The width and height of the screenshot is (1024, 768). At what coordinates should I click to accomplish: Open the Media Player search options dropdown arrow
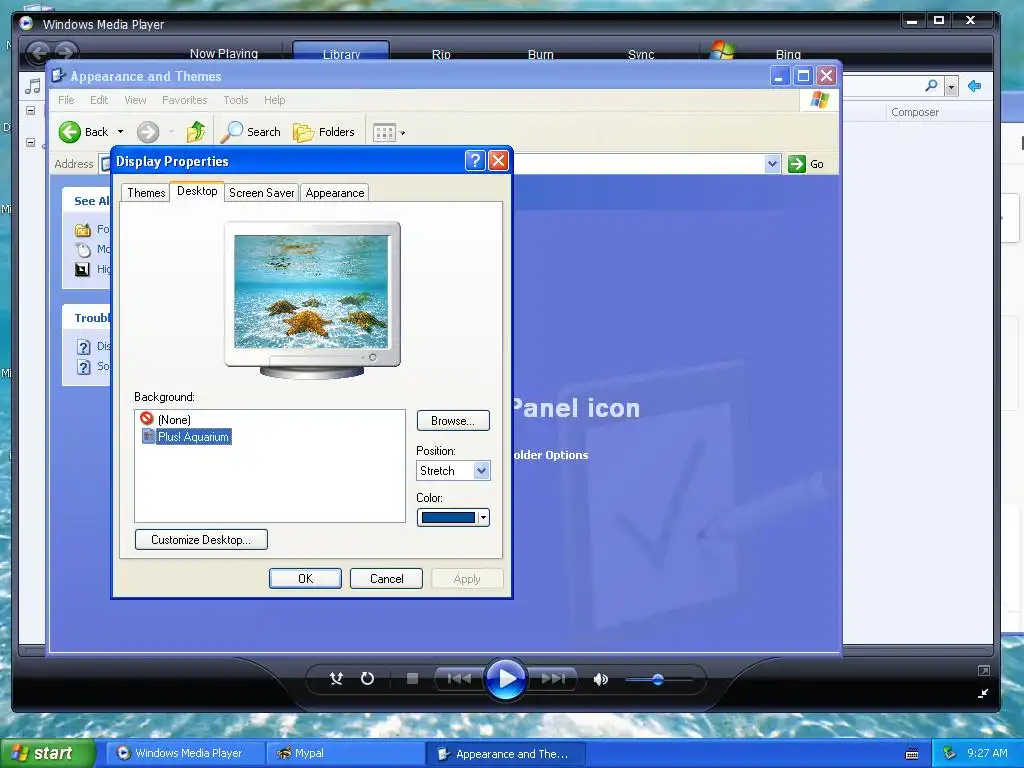951,86
